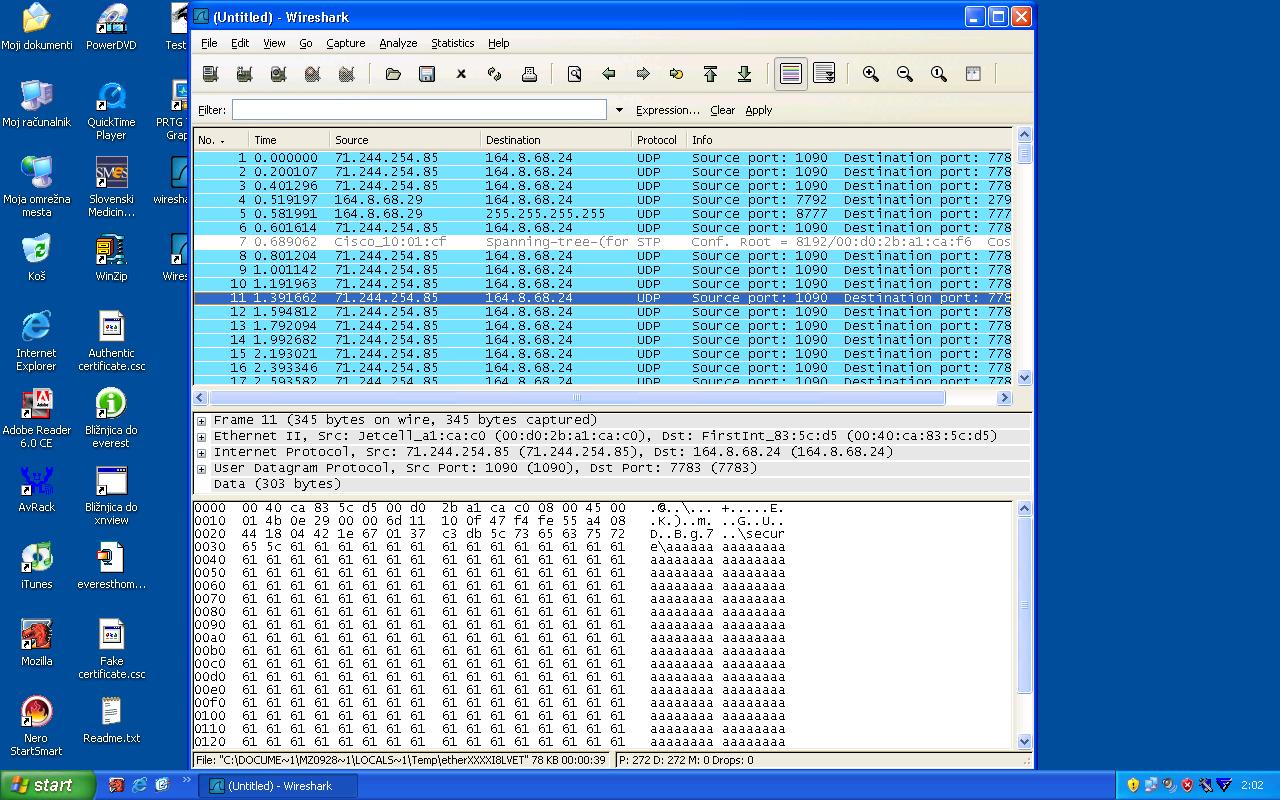Close the capture file X icon

point(461,74)
